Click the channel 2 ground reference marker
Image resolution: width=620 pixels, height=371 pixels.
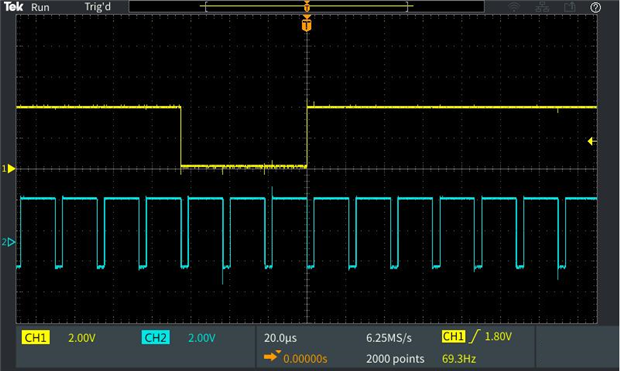tap(9, 242)
